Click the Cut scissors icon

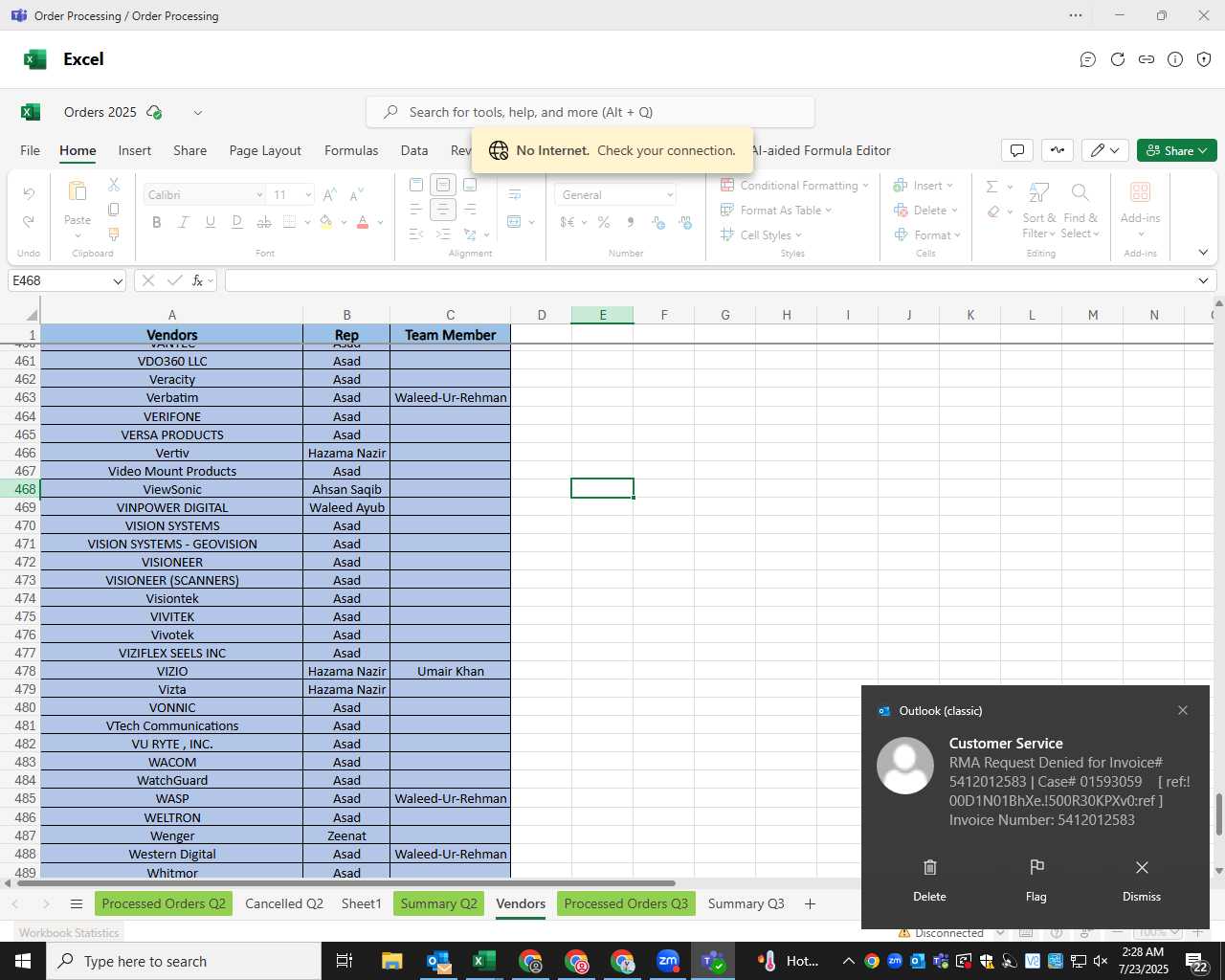coord(114,185)
